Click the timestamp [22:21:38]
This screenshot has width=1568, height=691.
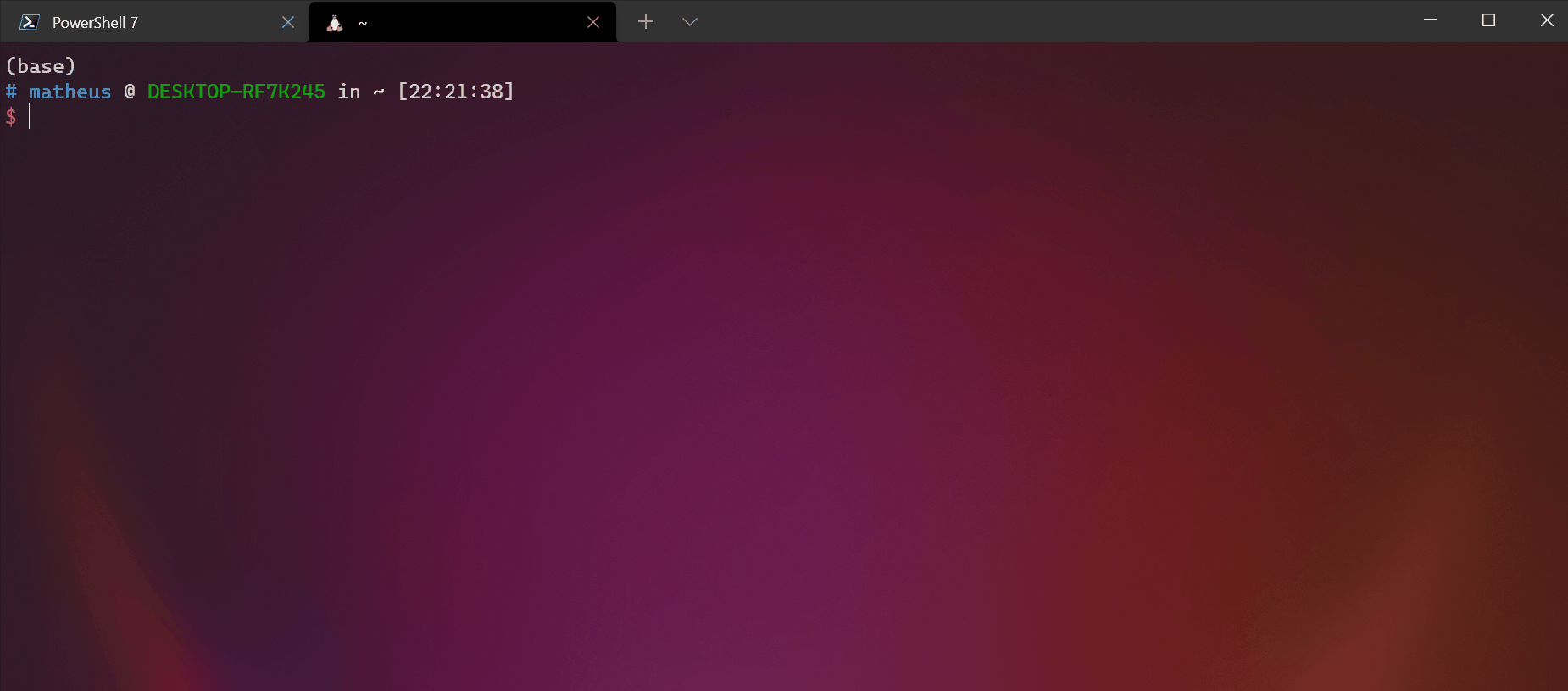(x=456, y=92)
